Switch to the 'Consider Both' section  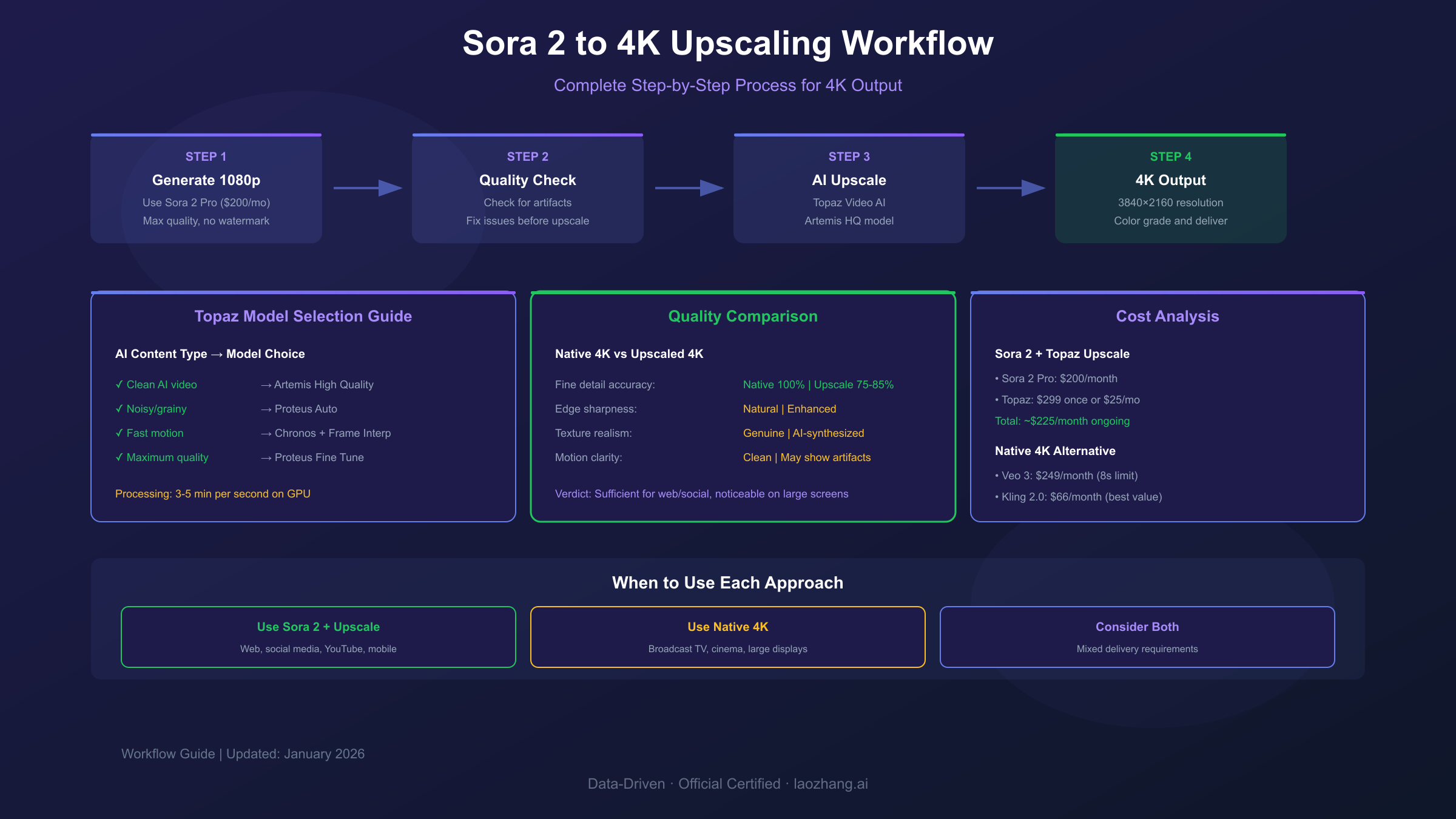[x=1137, y=636]
